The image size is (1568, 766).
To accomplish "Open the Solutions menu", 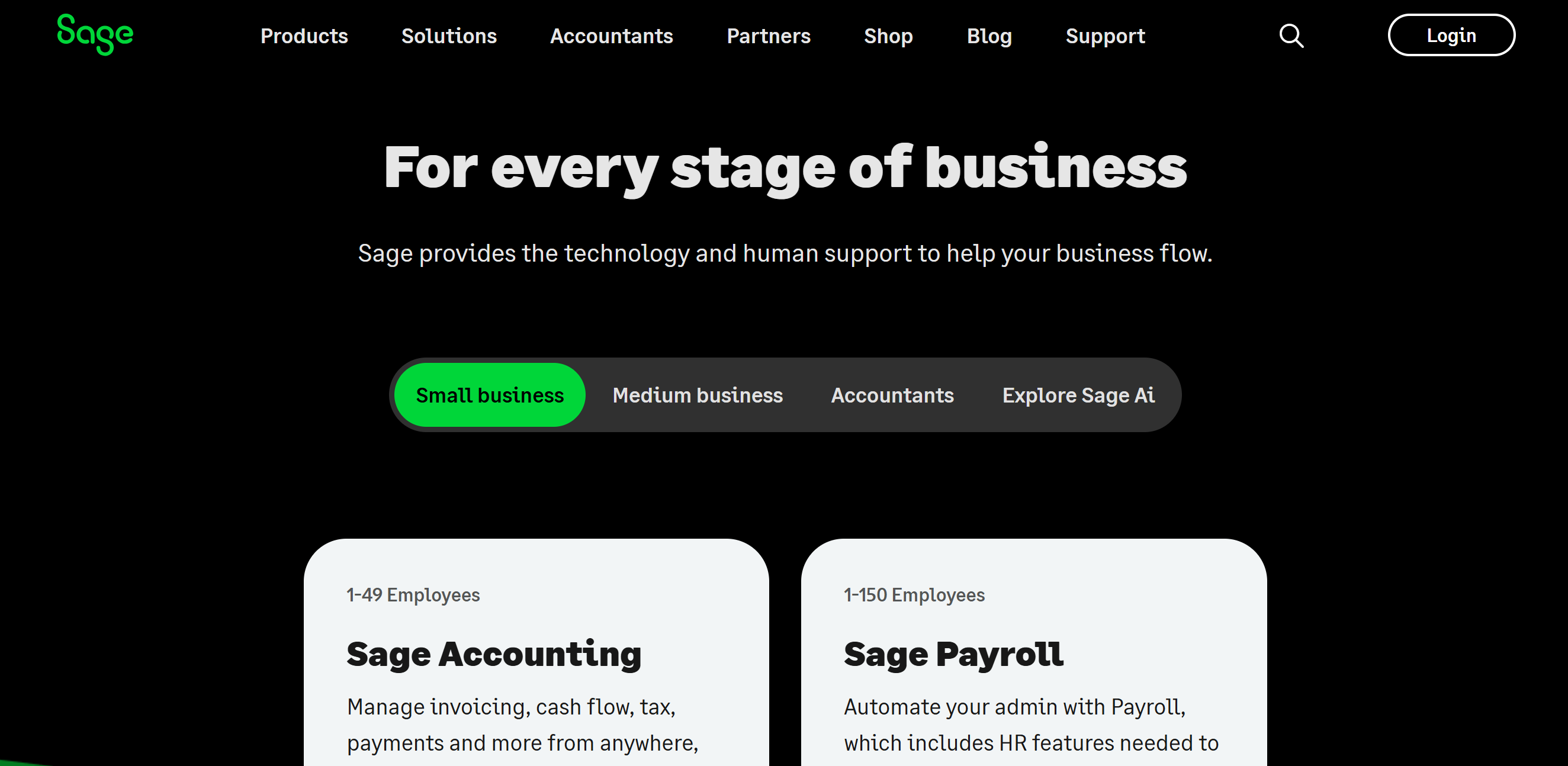I will click(449, 36).
